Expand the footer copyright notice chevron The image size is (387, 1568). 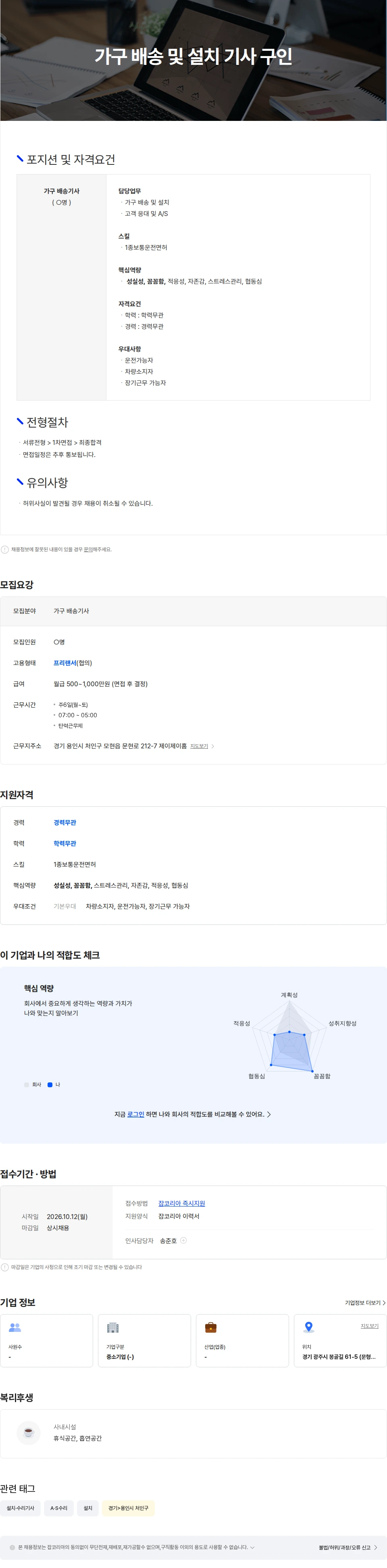pyautogui.click(x=252, y=1547)
